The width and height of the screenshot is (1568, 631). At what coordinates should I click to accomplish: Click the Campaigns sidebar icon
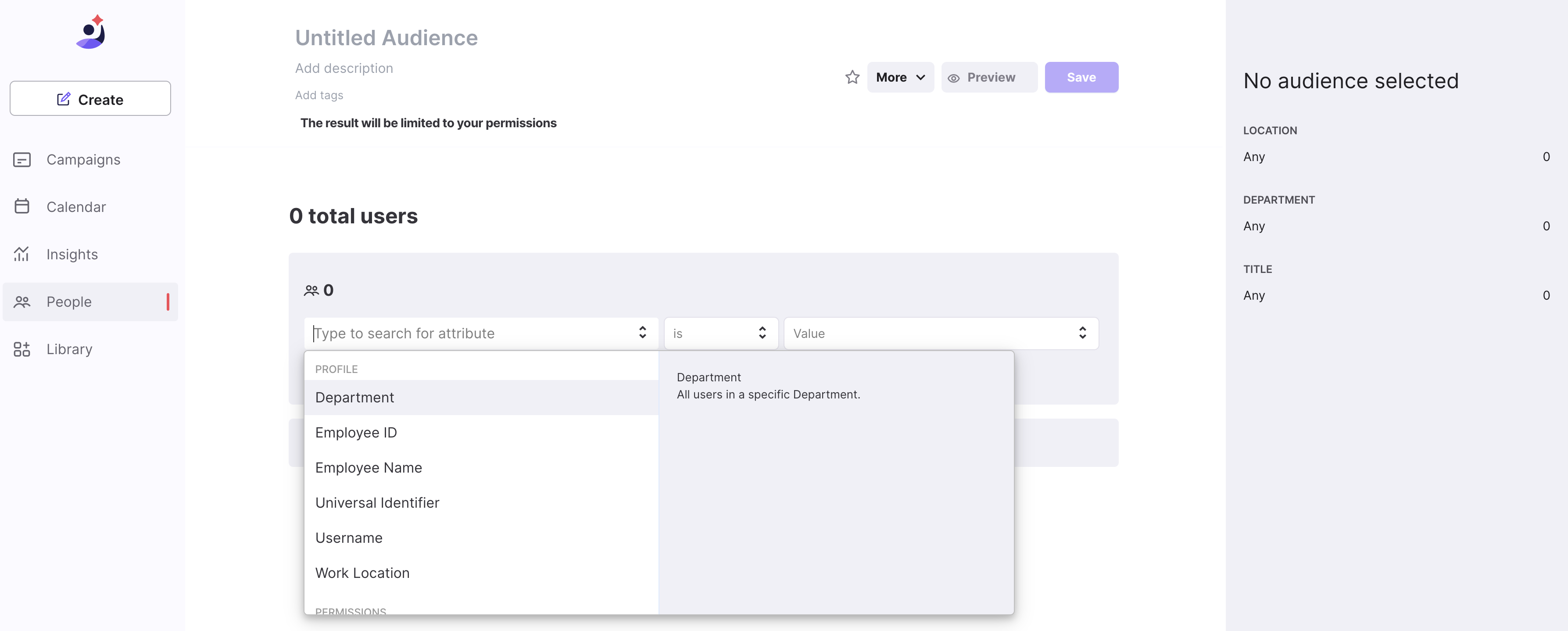[x=22, y=160]
